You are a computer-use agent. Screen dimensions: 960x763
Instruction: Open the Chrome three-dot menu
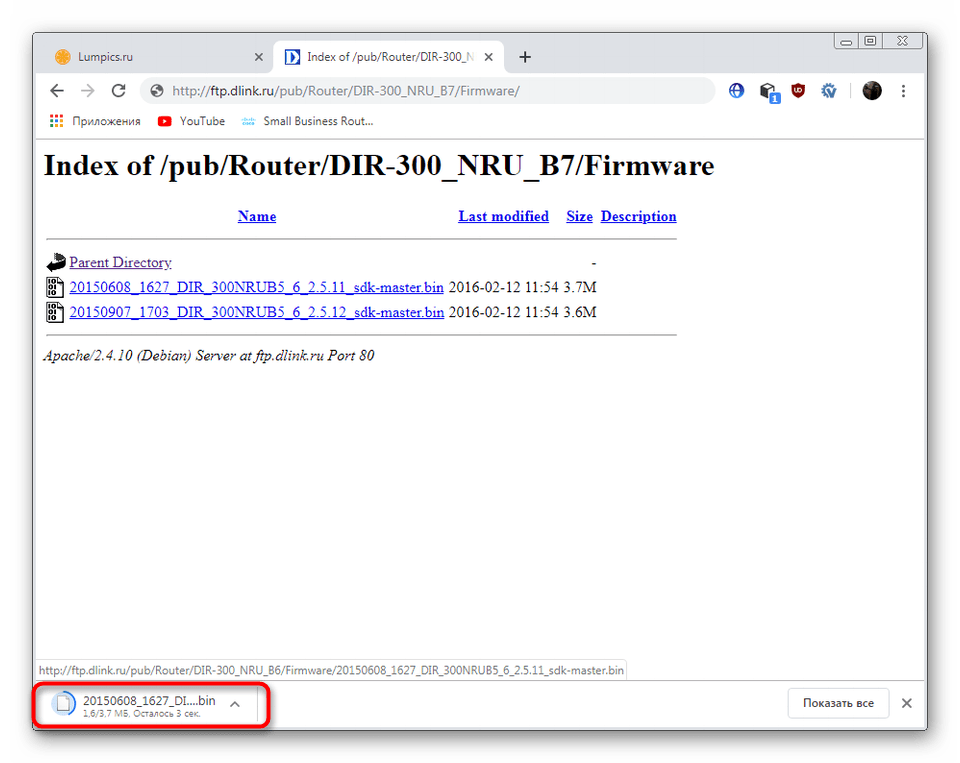click(903, 91)
